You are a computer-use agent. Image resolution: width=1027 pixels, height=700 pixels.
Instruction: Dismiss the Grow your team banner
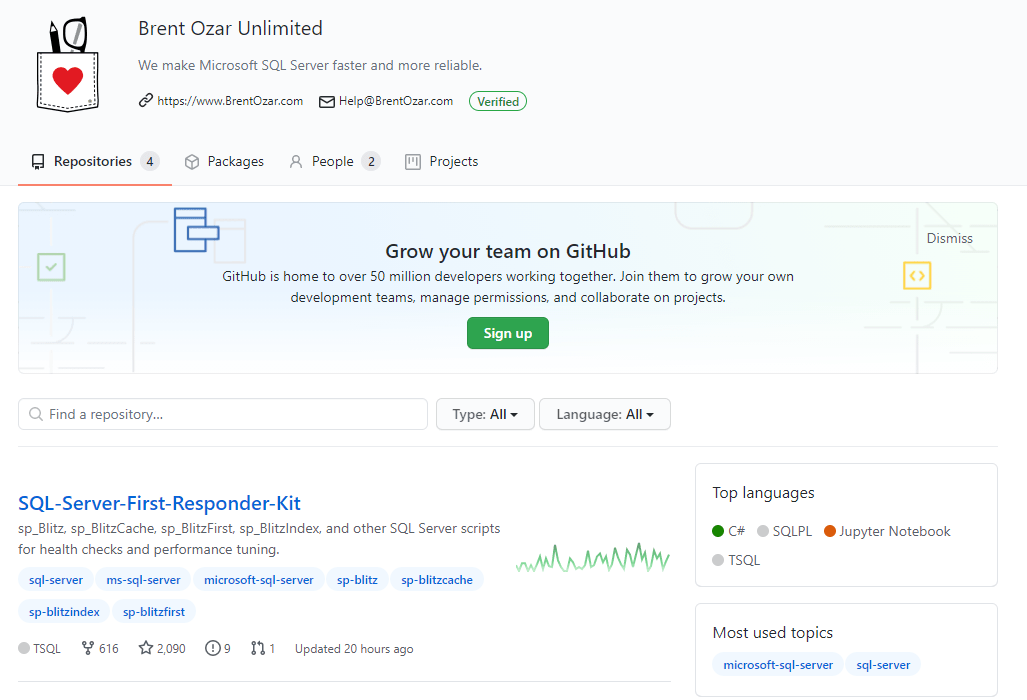949,238
